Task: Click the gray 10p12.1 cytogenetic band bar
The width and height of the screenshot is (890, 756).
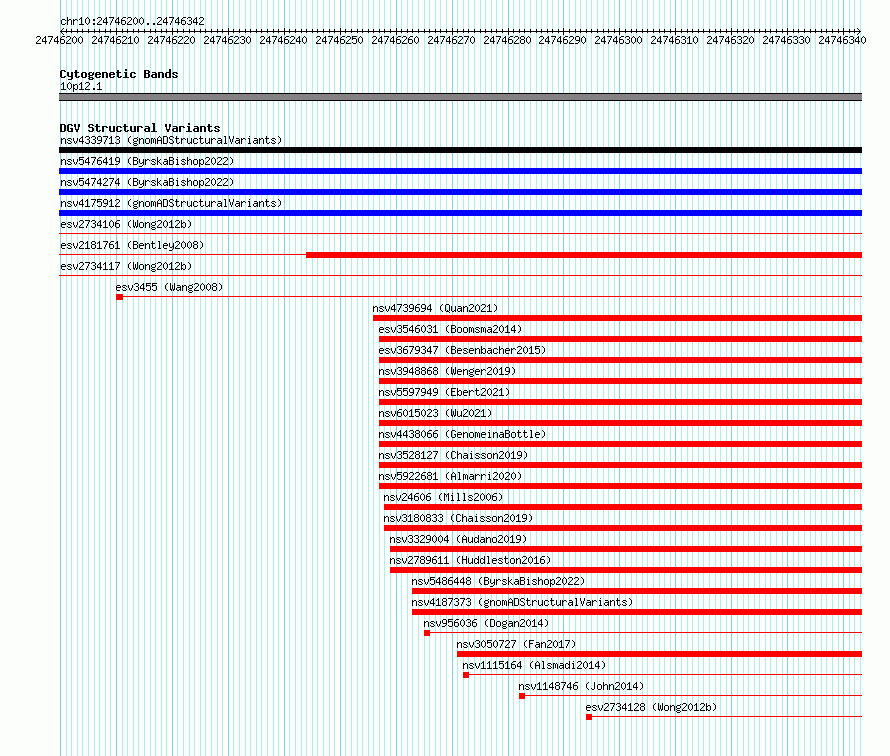Action: pos(460,97)
